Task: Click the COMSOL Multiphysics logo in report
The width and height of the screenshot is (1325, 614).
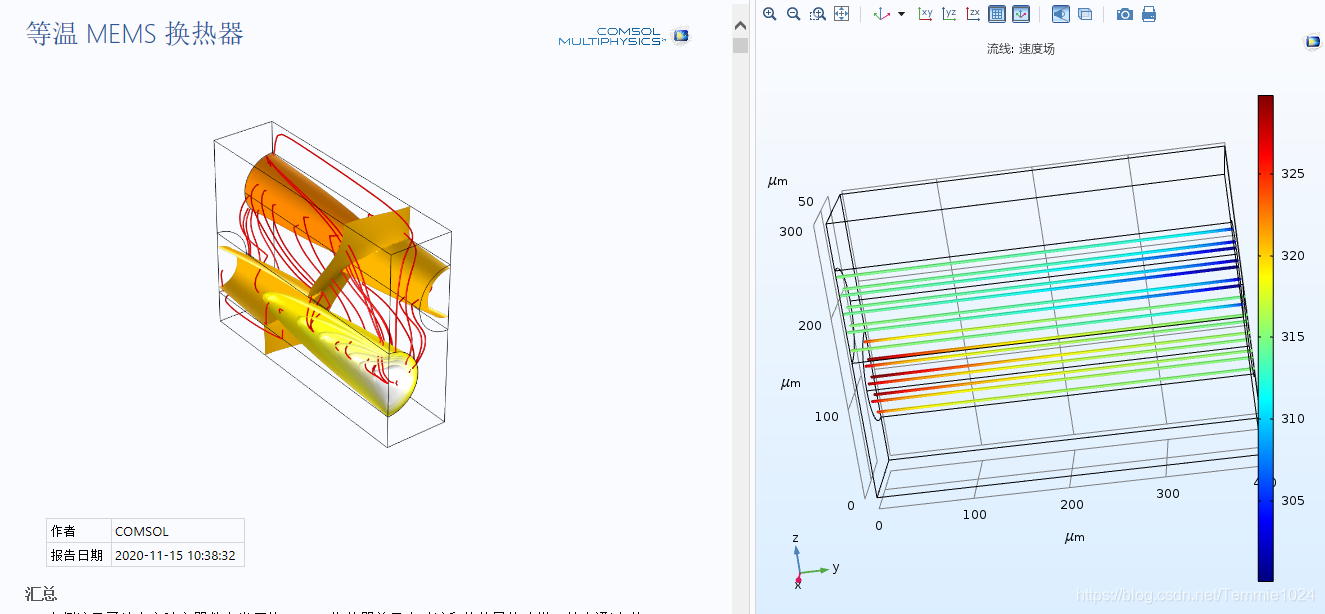Action: click(624, 36)
